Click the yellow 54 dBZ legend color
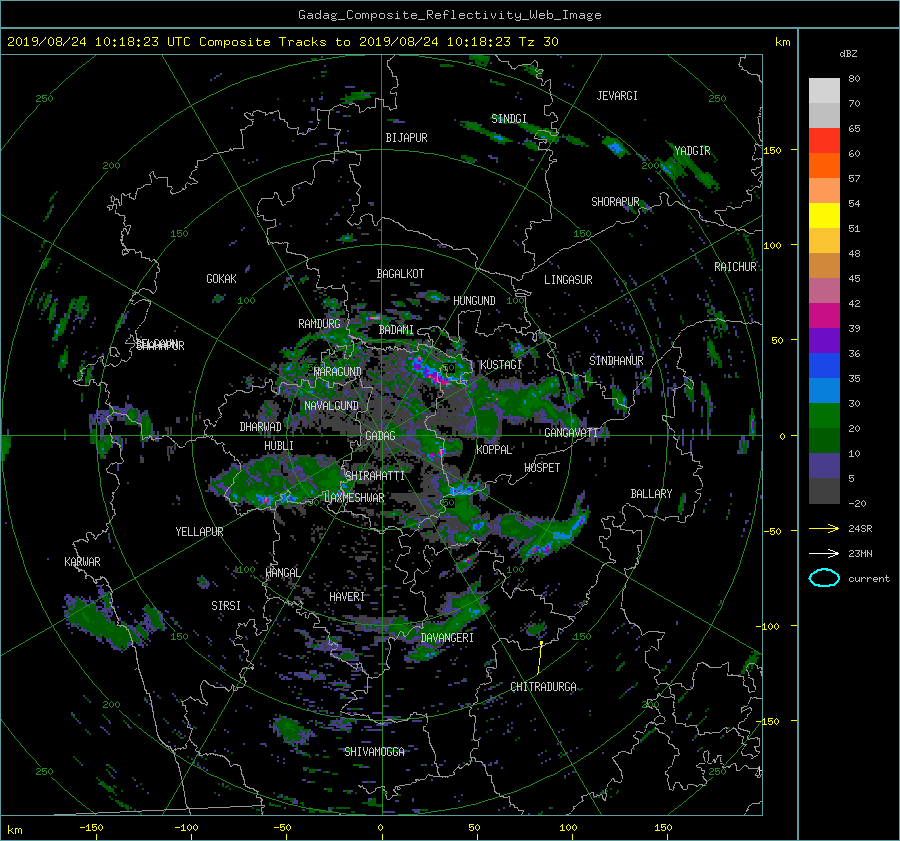This screenshot has width=900, height=841. click(x=824, y=216)
